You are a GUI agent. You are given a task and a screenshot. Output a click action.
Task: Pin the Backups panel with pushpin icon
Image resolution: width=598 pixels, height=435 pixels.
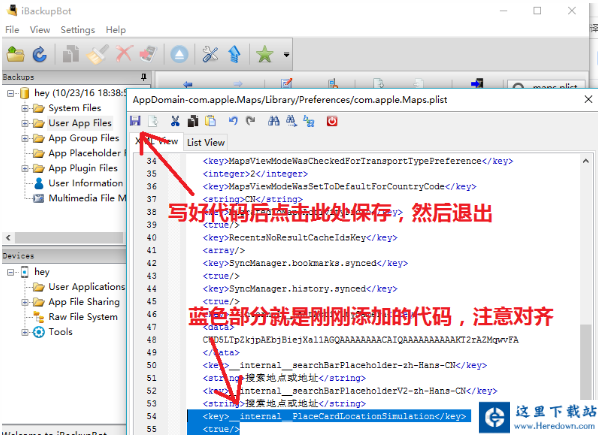144,77
